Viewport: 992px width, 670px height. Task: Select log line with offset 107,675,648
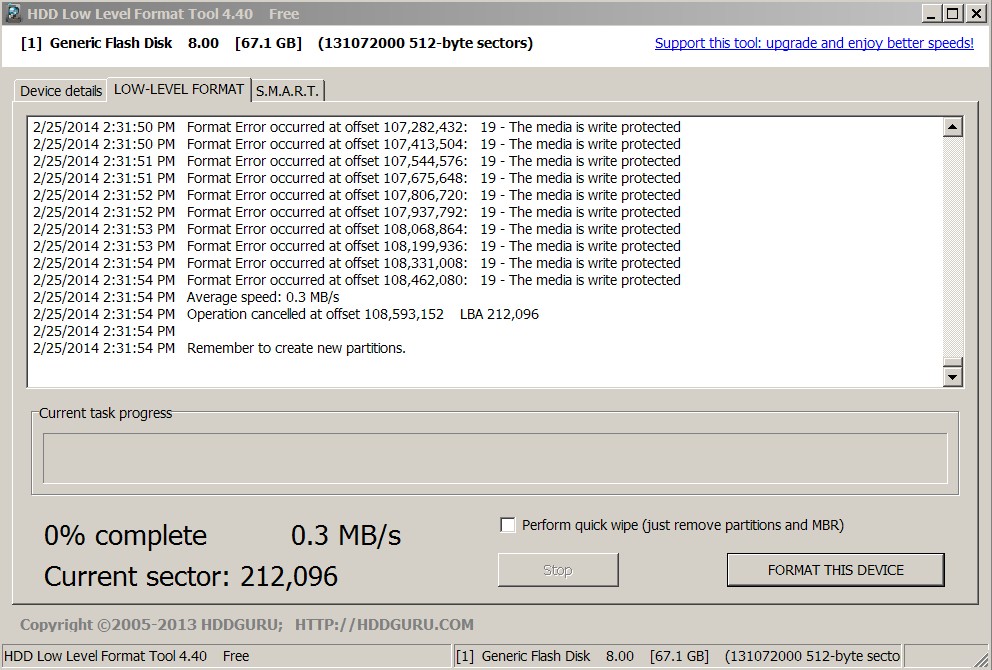(x=357, y=178)
